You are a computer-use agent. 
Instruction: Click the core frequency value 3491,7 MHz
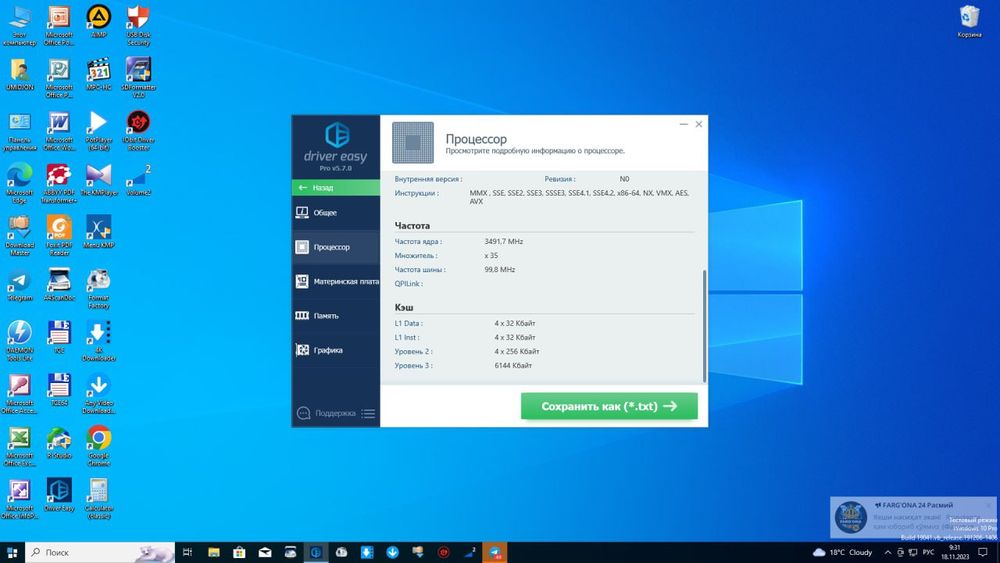coord(504,242)
